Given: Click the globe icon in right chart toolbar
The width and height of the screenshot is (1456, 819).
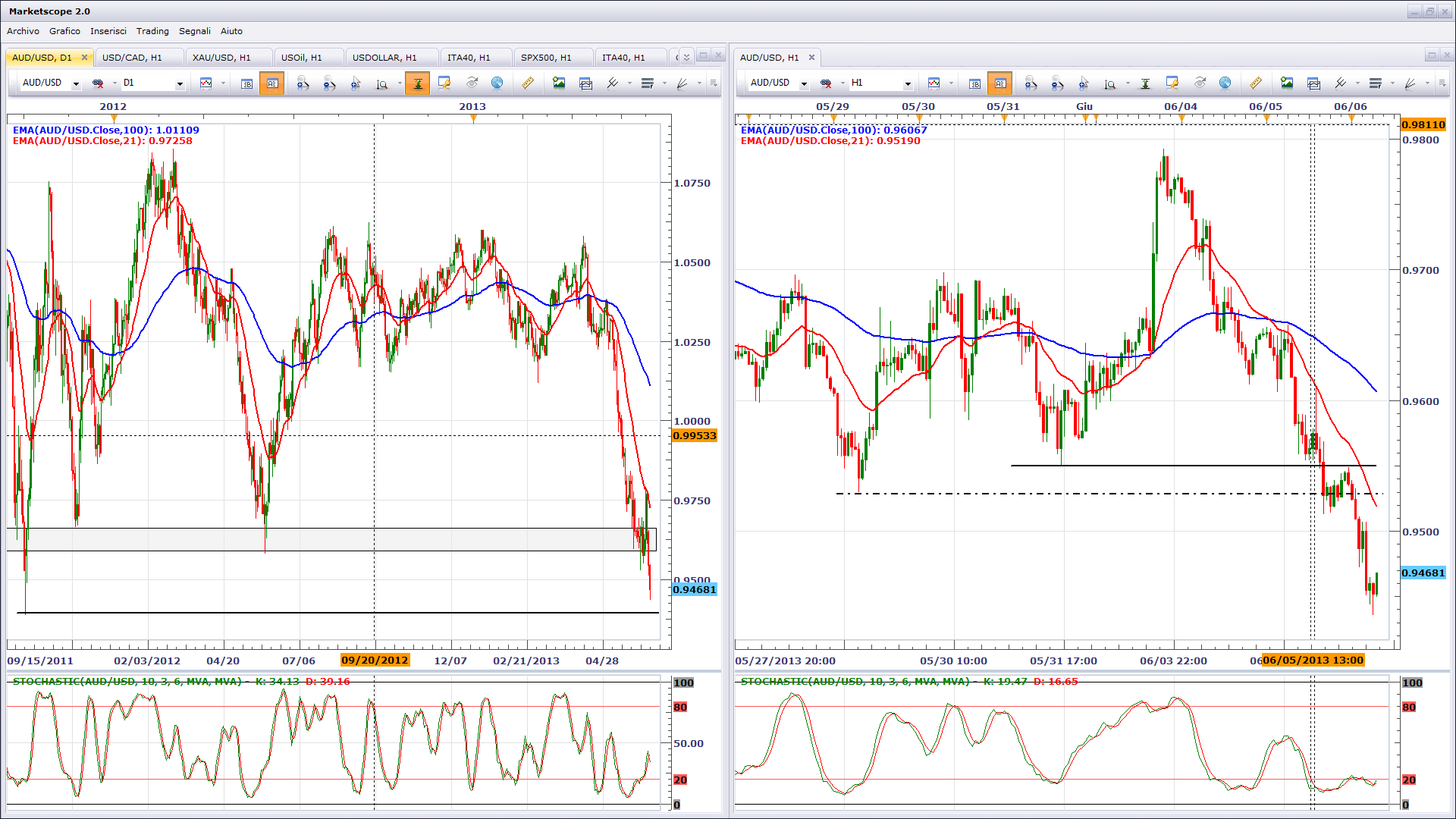Looking at the screenshot, I should [x=1225, y=83].
